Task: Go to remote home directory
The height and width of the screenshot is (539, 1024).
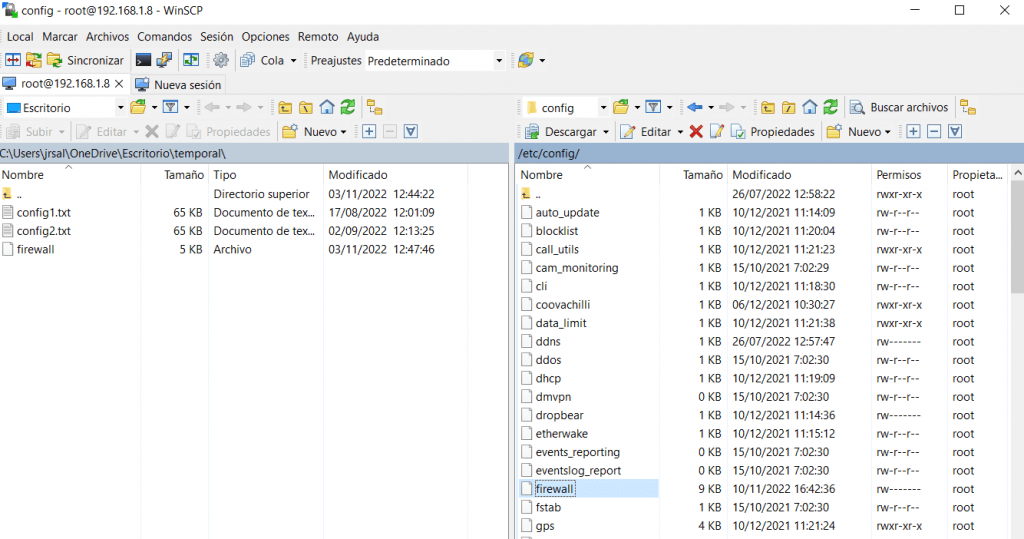Action: 810,107
